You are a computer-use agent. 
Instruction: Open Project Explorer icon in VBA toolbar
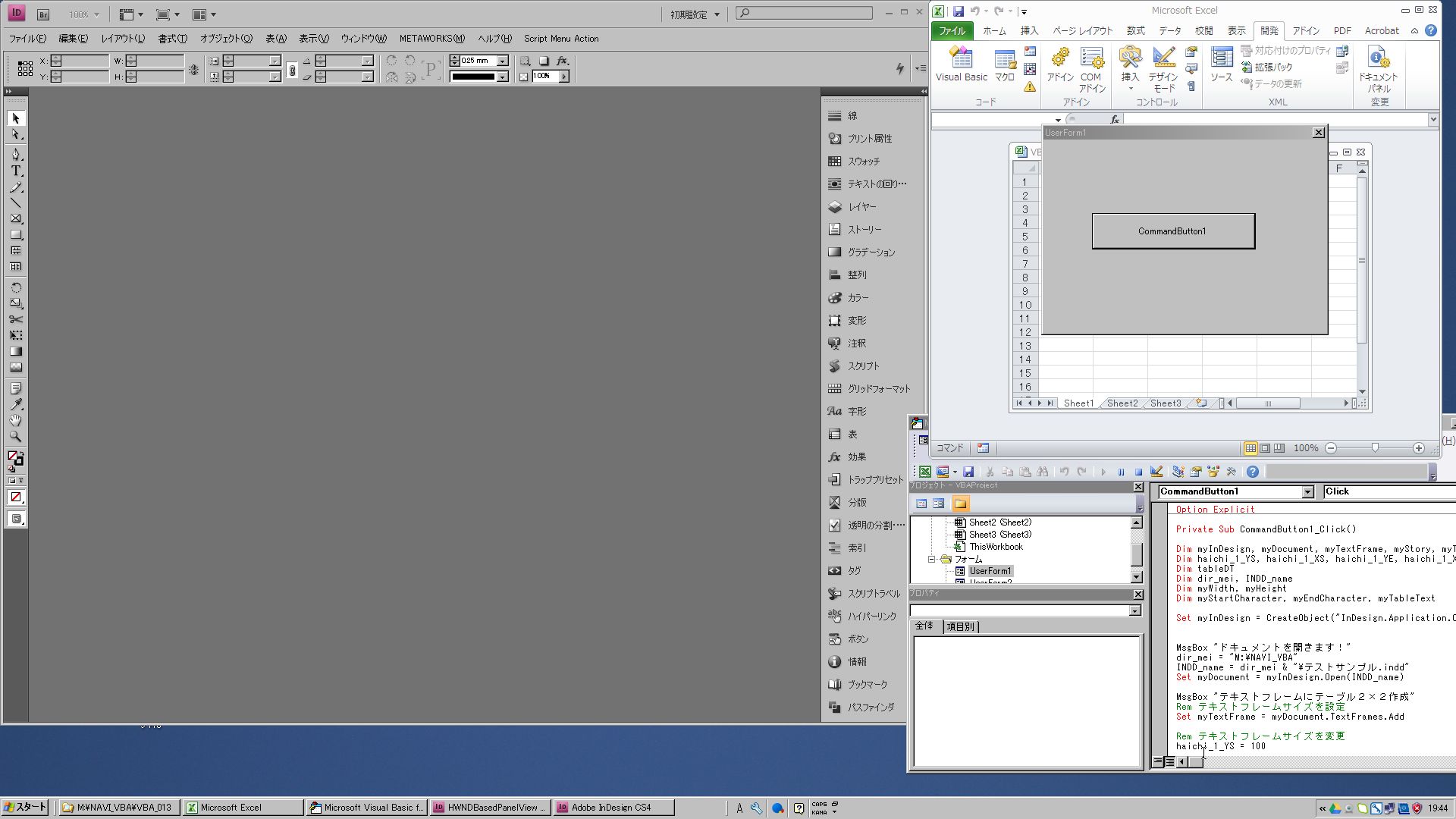[1178, 472]
